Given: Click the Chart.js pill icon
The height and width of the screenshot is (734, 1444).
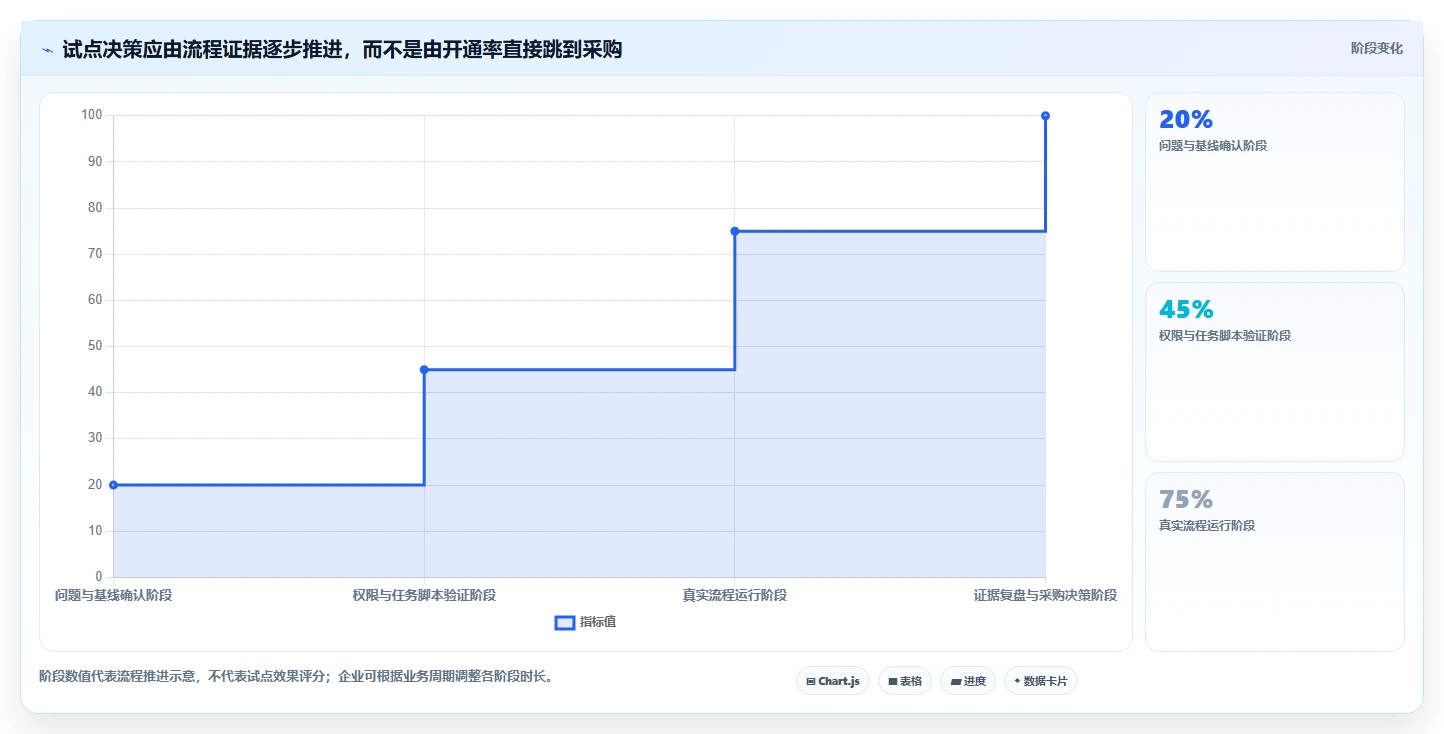Looking at the screenshot, I should tap(810, 681).
